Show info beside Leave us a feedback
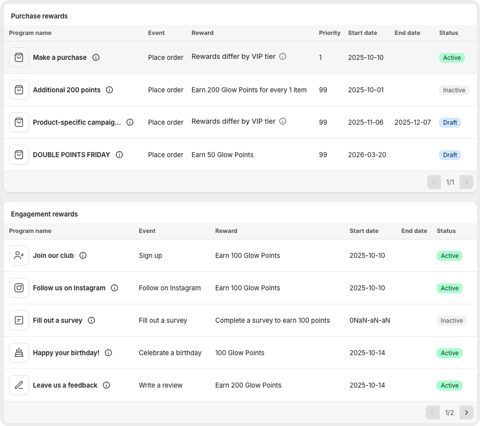This screenshot has height=426, width=480. 106,385
